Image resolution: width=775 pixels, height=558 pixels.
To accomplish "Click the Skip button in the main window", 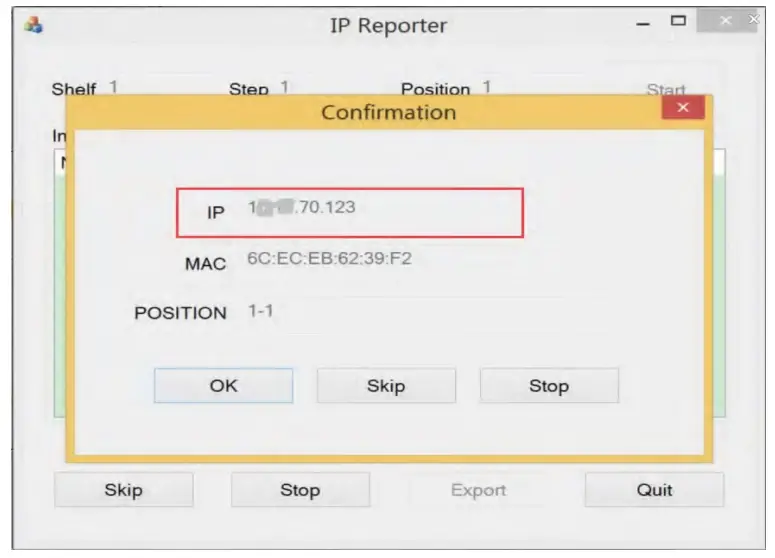I will coord(124,490).
